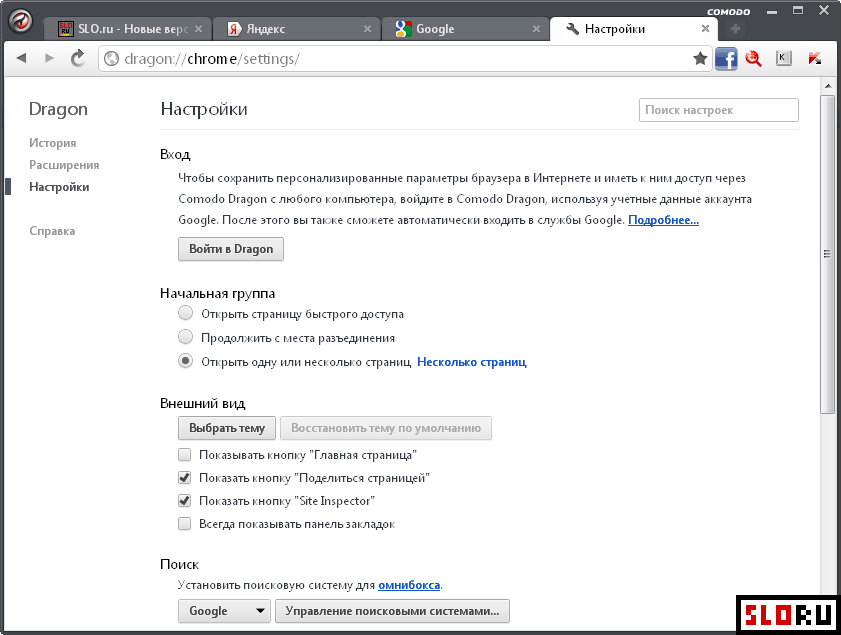Close the Настройки tab
This screenshot has width=841, height=635.
pos(705,29)
